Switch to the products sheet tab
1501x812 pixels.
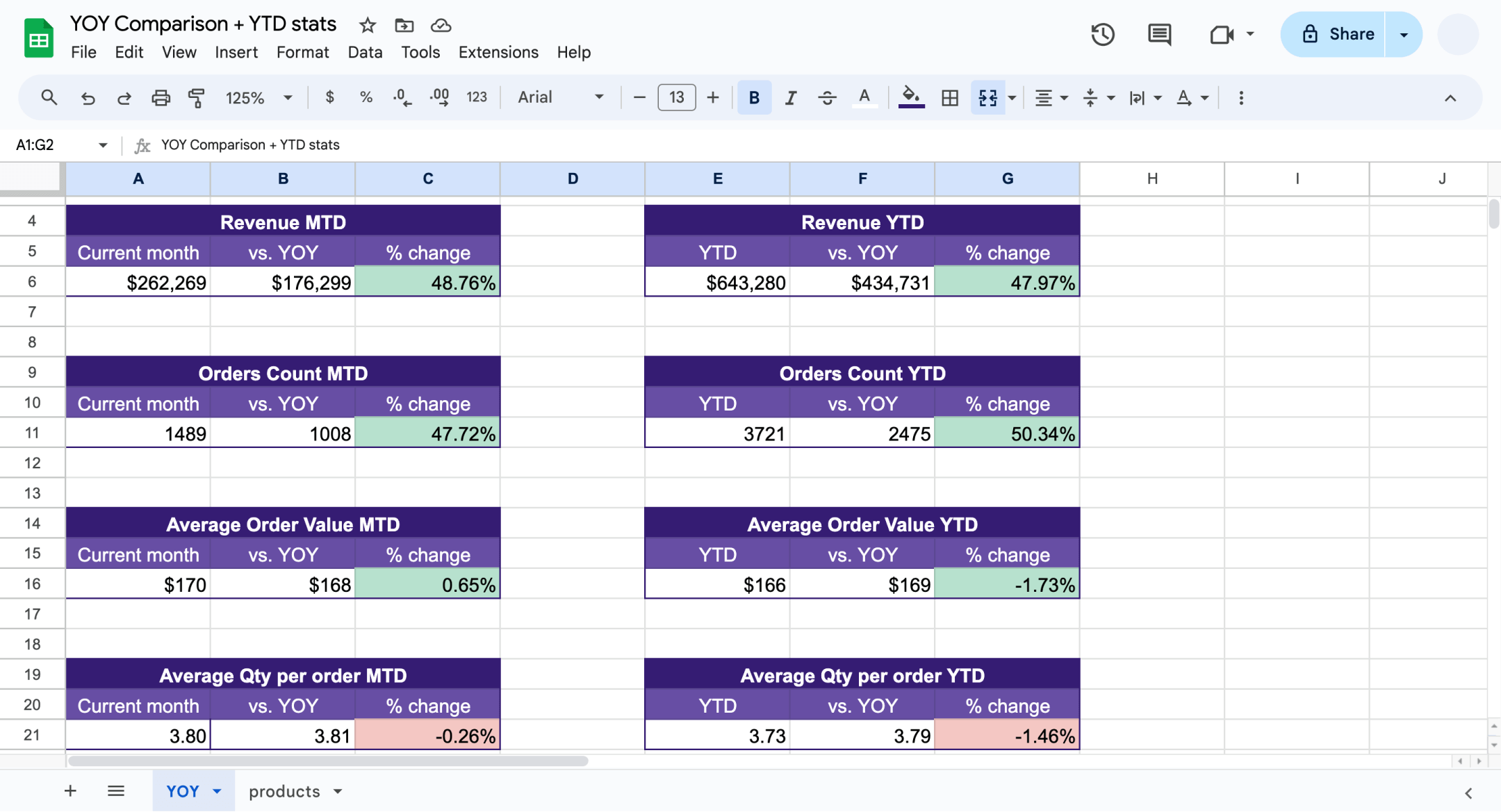pos(285,791)
